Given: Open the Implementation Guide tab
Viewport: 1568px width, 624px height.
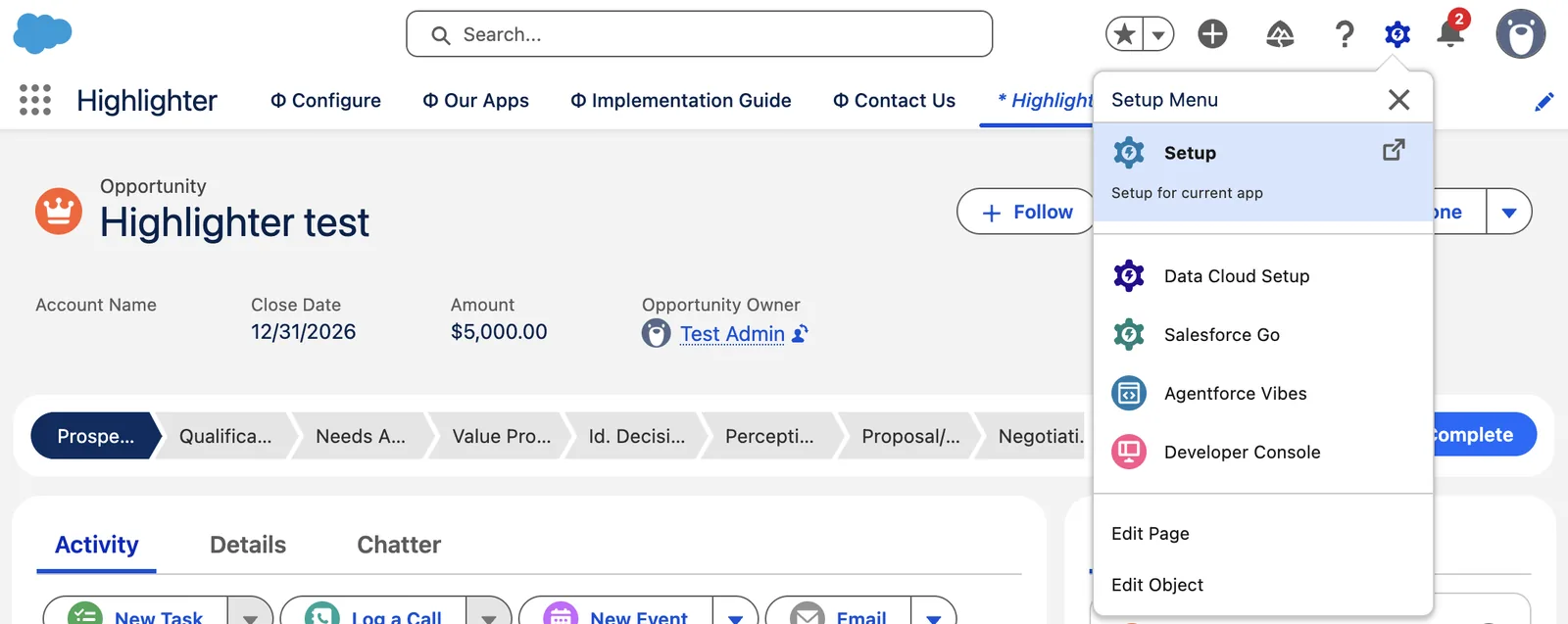Looking at the screenshot, I should 680,101.
